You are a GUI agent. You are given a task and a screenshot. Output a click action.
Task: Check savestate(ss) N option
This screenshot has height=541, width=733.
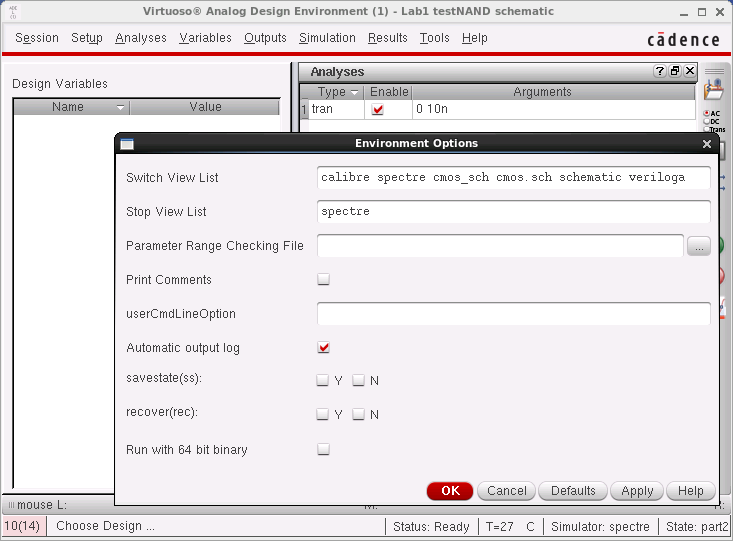(x=358, y=380)
